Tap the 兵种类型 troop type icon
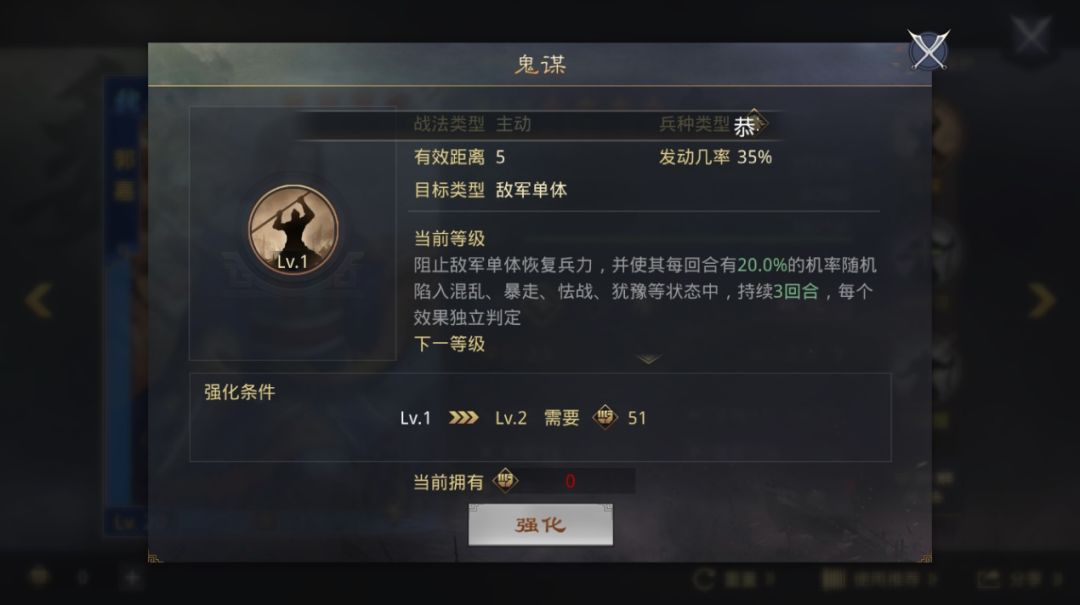 749,125
